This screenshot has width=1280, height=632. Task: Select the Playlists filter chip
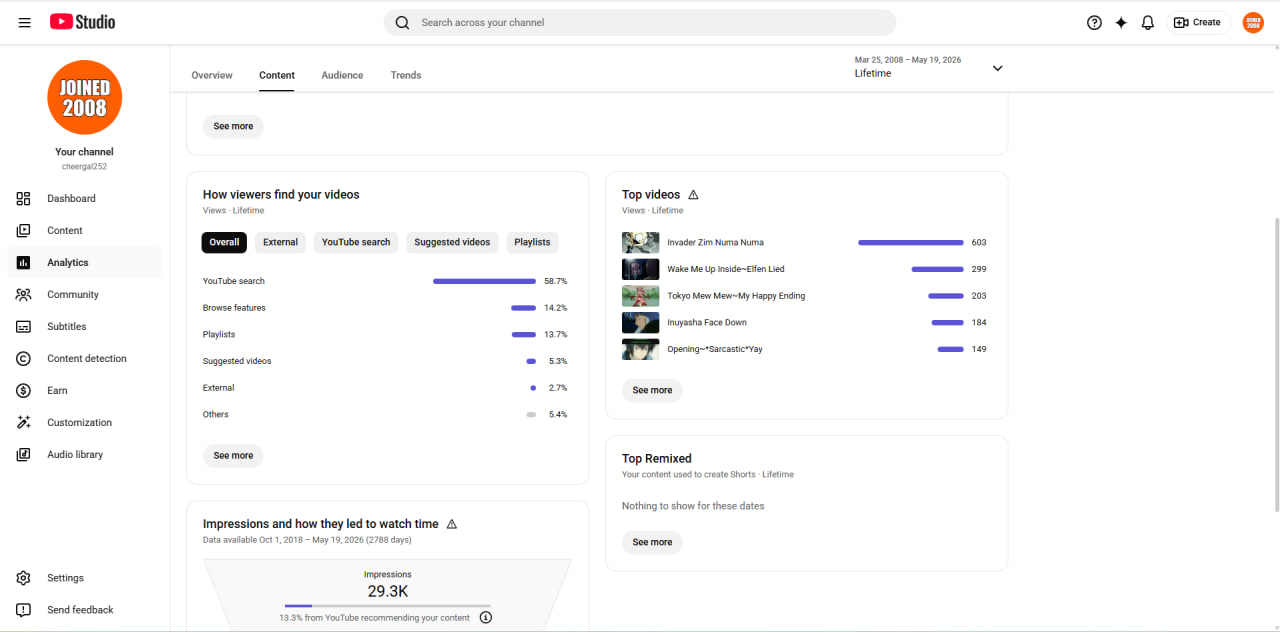(x=532, y=242)
